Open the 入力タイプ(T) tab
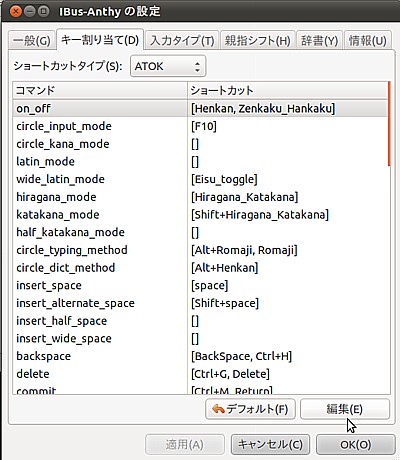The height and width of the screenshot is (460, 400). coord(182,40)
